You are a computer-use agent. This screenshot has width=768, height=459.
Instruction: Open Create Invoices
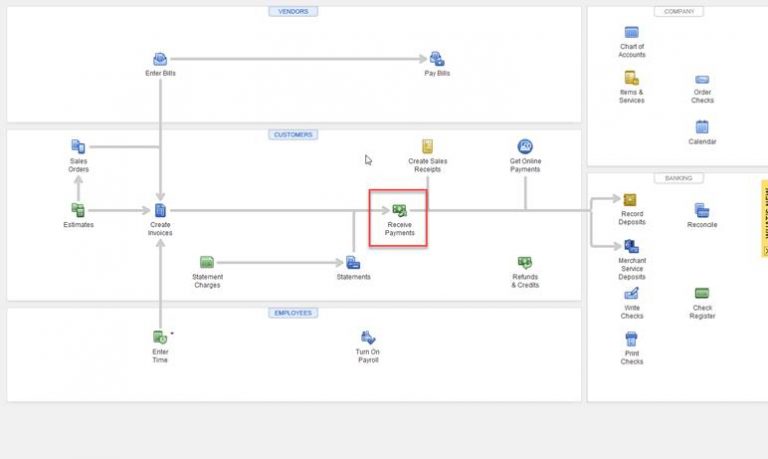[x=160, y=210]
